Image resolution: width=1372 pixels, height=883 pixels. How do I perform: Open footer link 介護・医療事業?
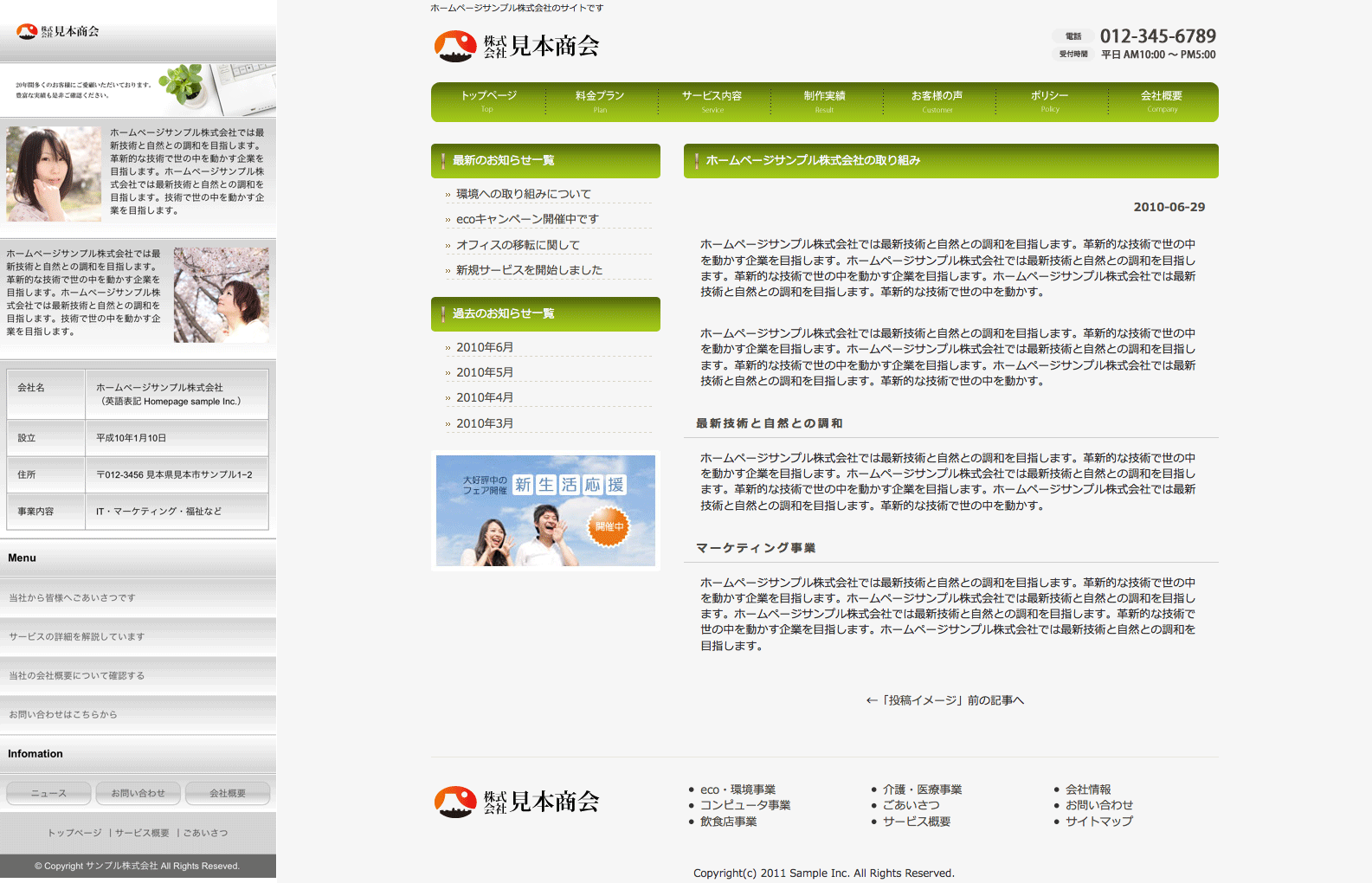922,790
